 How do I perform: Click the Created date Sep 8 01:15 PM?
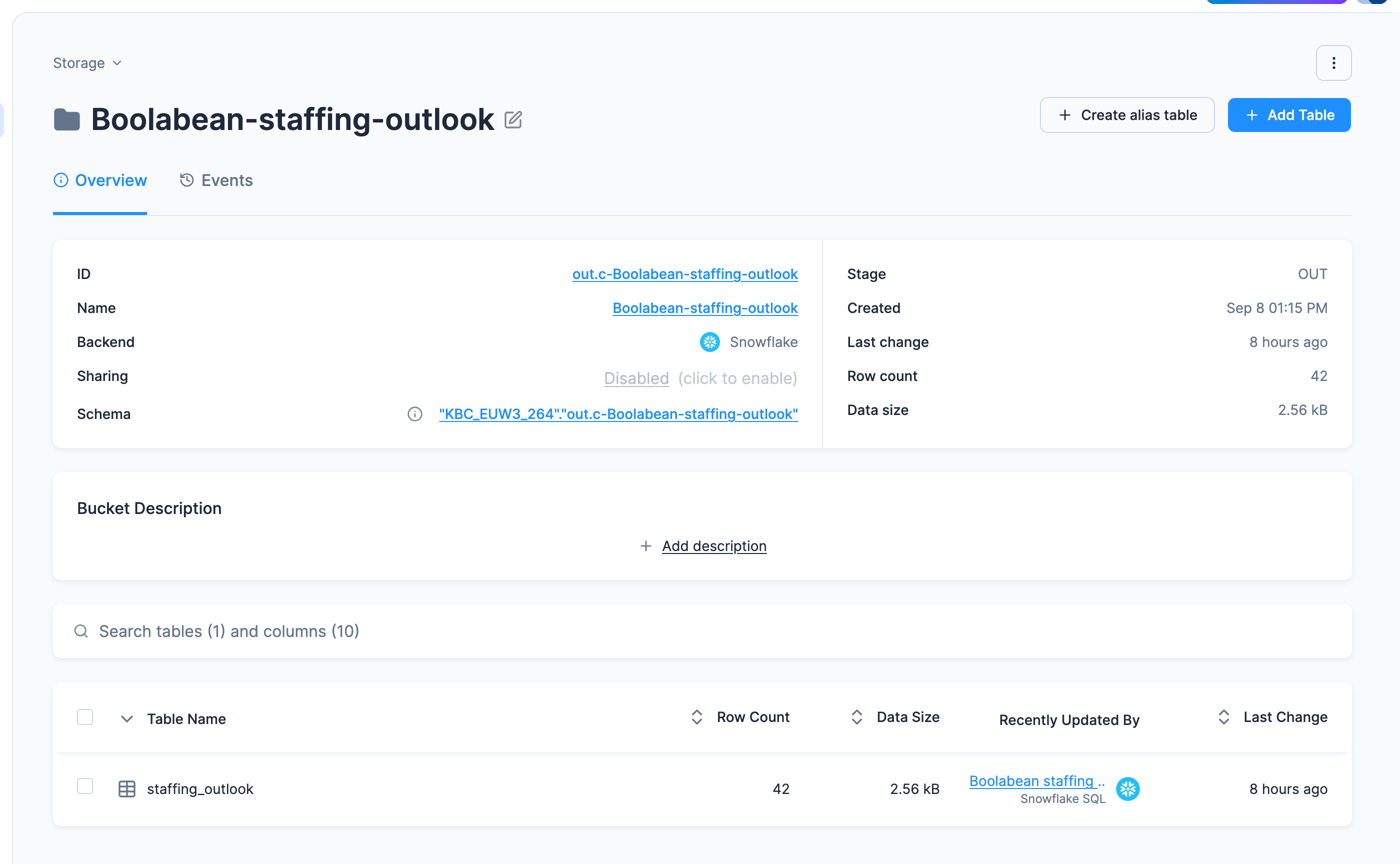point(1276,308)
